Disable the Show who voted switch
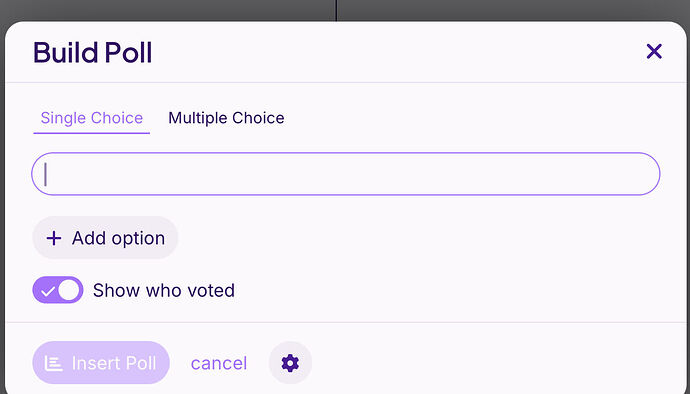Screen dimensions: 690x394 58,290
